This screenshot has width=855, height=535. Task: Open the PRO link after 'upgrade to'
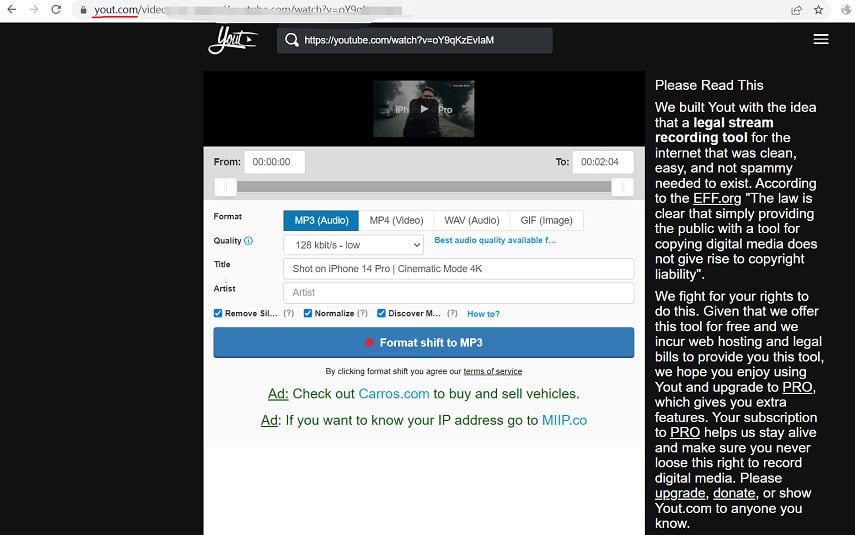click(797, 387)
